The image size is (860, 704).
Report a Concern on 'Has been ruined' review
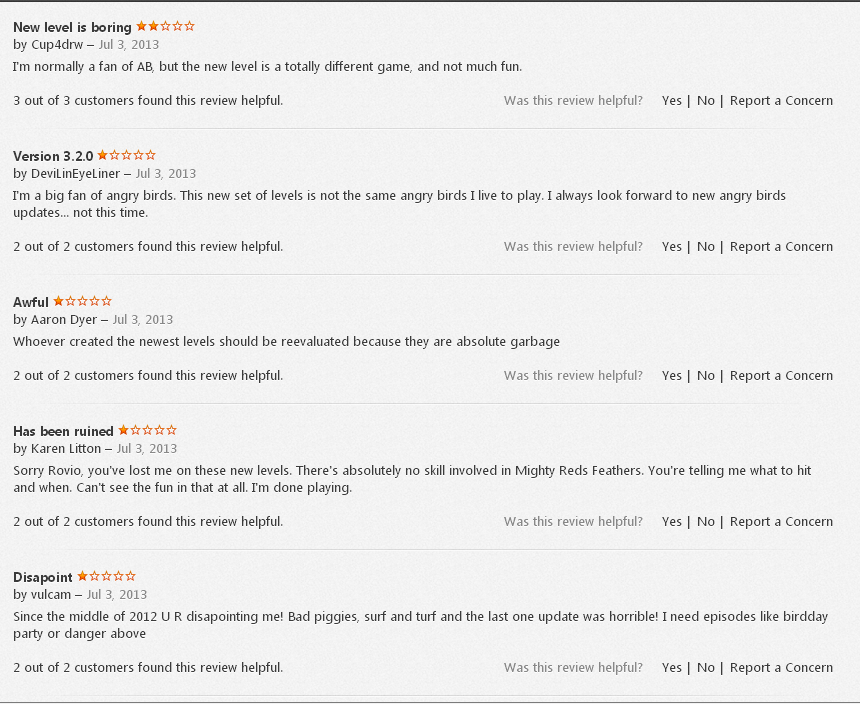point(781,522)
